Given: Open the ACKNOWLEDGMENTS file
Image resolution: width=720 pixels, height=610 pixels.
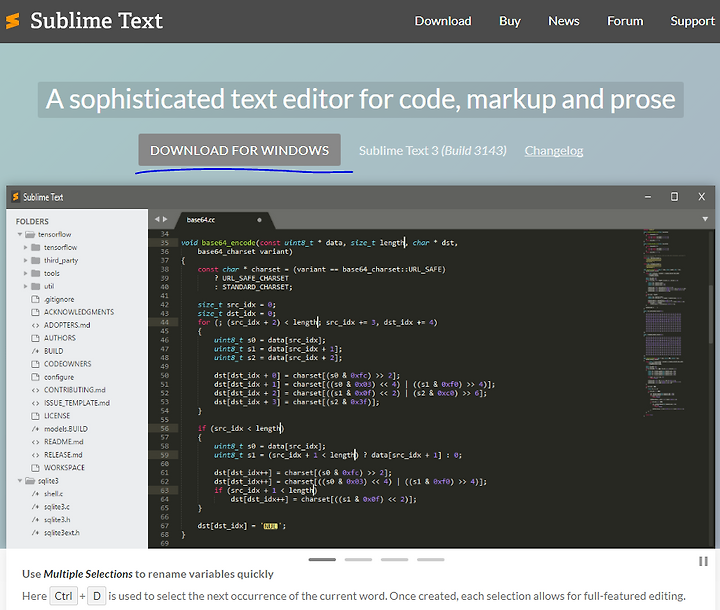Looking at the screenshot, I should [79, 312].
